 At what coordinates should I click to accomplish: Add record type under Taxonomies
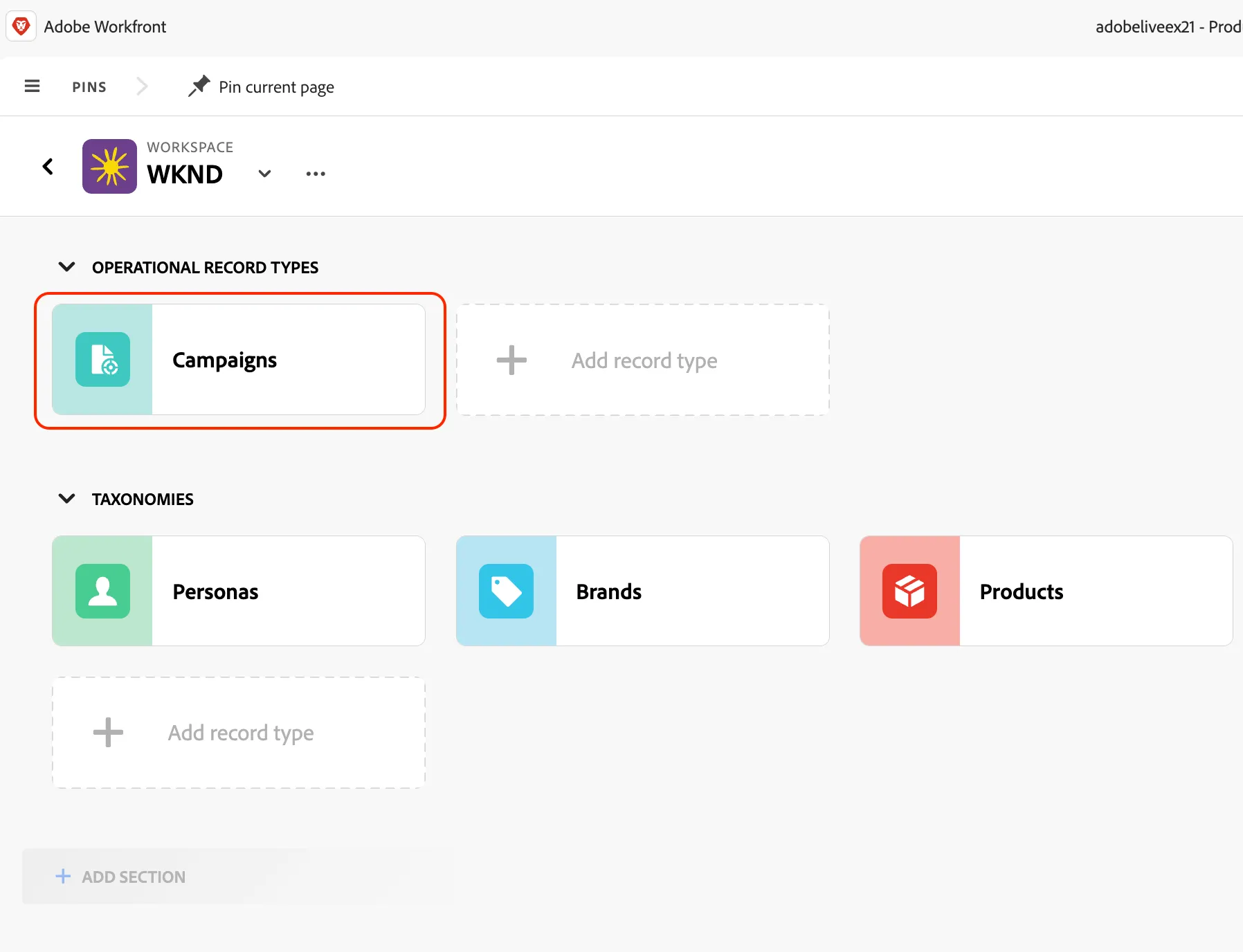(239, 733)
